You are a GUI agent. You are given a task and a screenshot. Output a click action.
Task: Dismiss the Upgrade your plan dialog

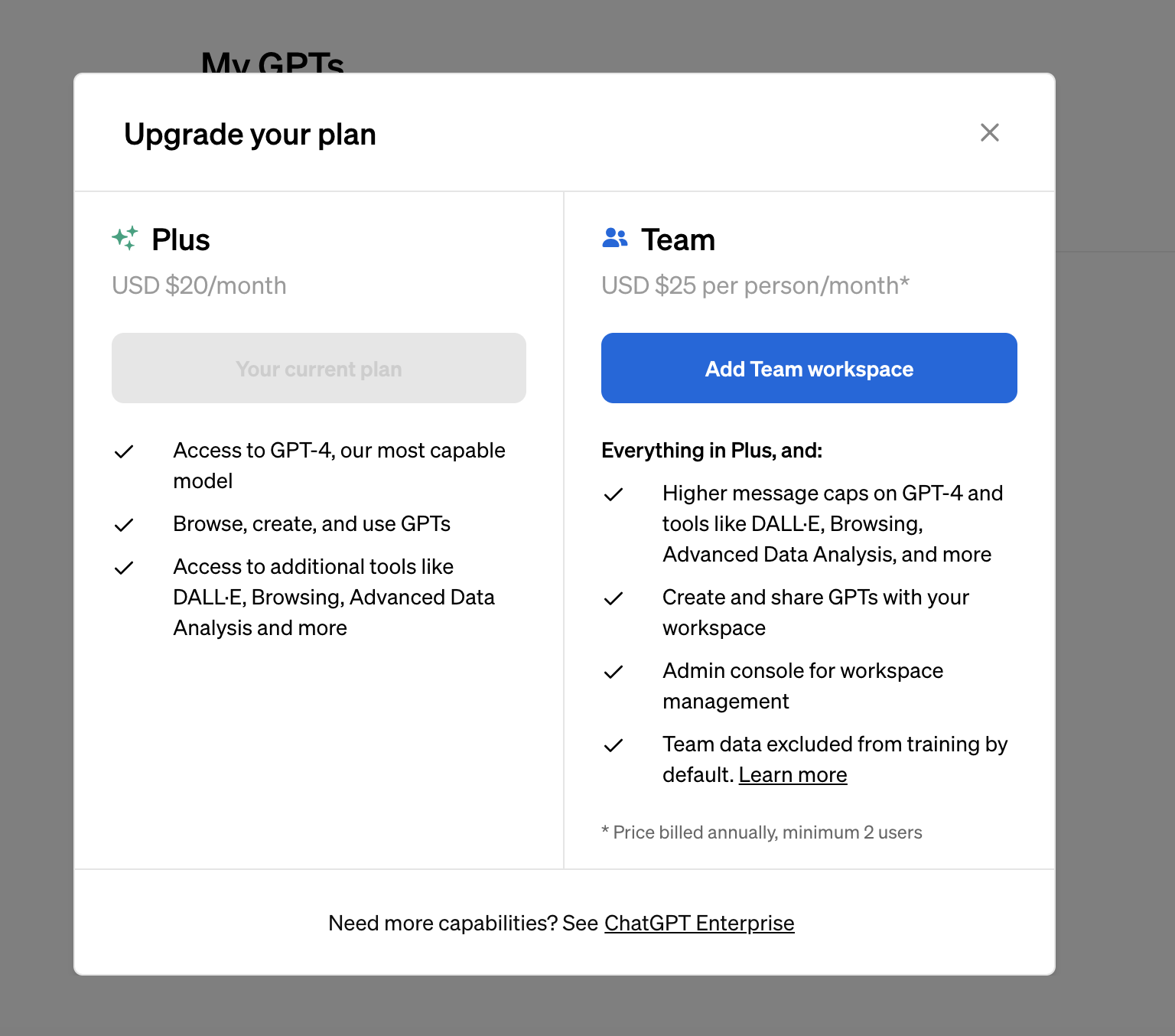pyautogui.click(x=990, y=132)
